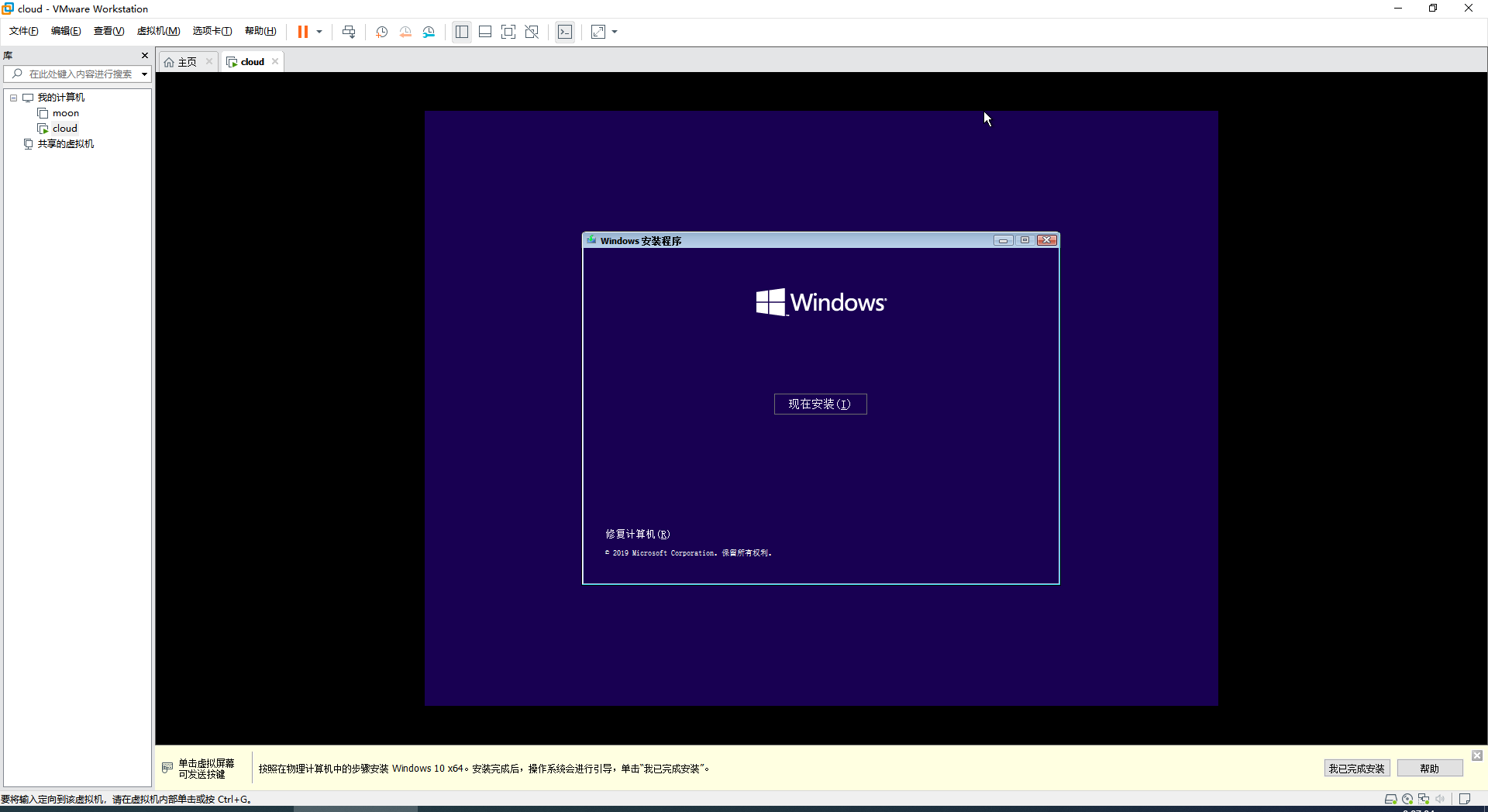Click the VMware Workstation title bar icon
This screenshot has width=1488, height=812.
[x=9, y=9]
